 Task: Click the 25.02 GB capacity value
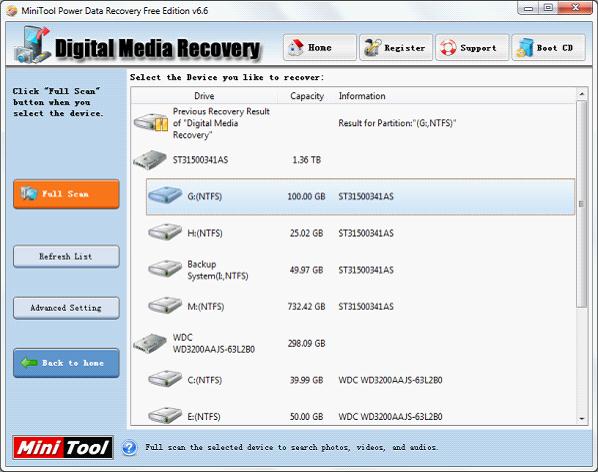point(306,233)
